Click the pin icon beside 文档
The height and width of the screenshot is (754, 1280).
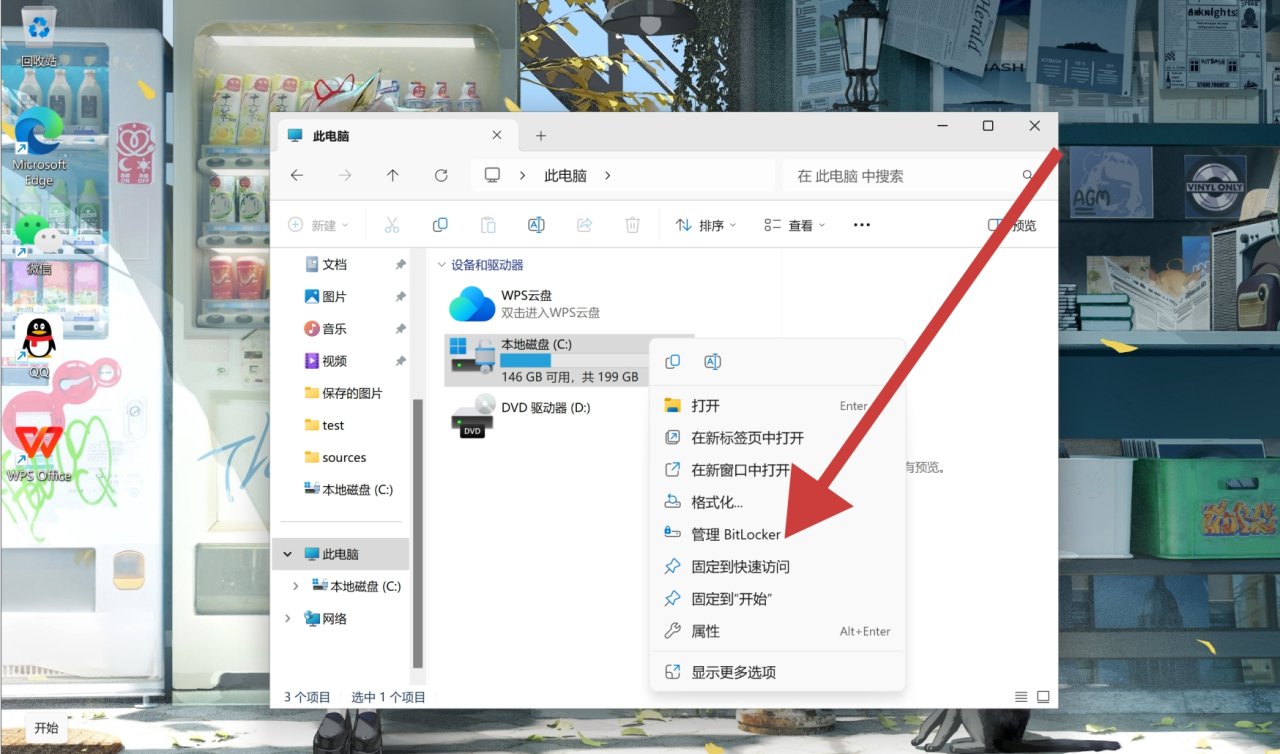point(400,265)
